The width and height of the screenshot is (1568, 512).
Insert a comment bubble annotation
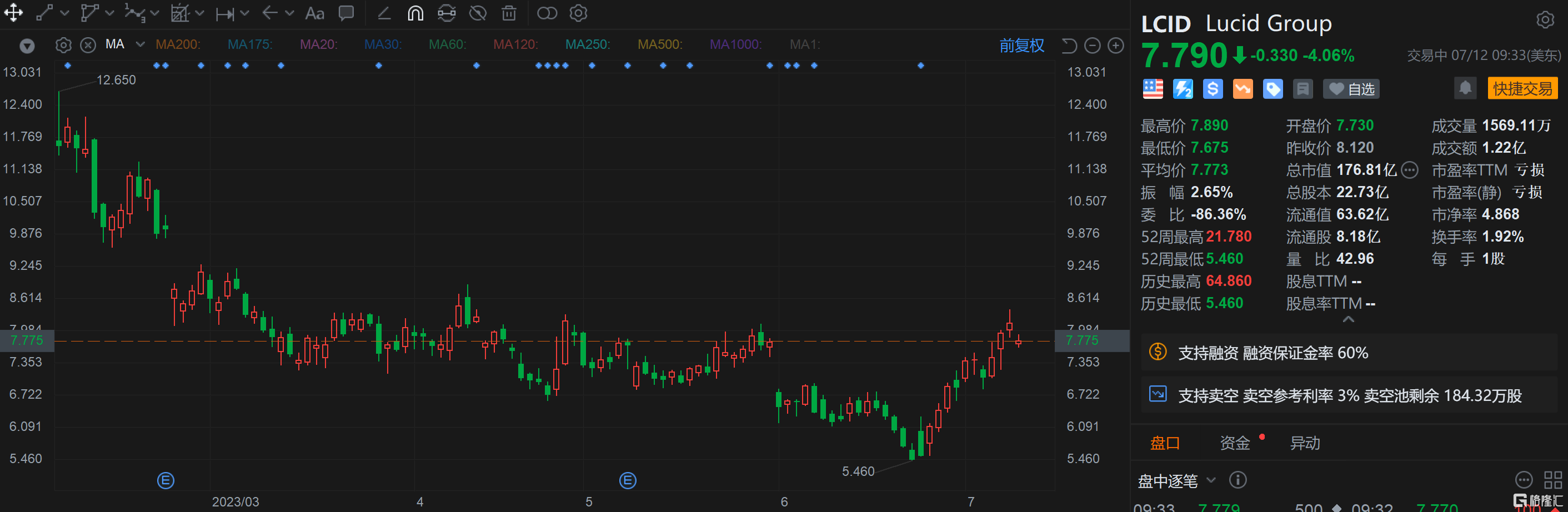tap(347, 13)
